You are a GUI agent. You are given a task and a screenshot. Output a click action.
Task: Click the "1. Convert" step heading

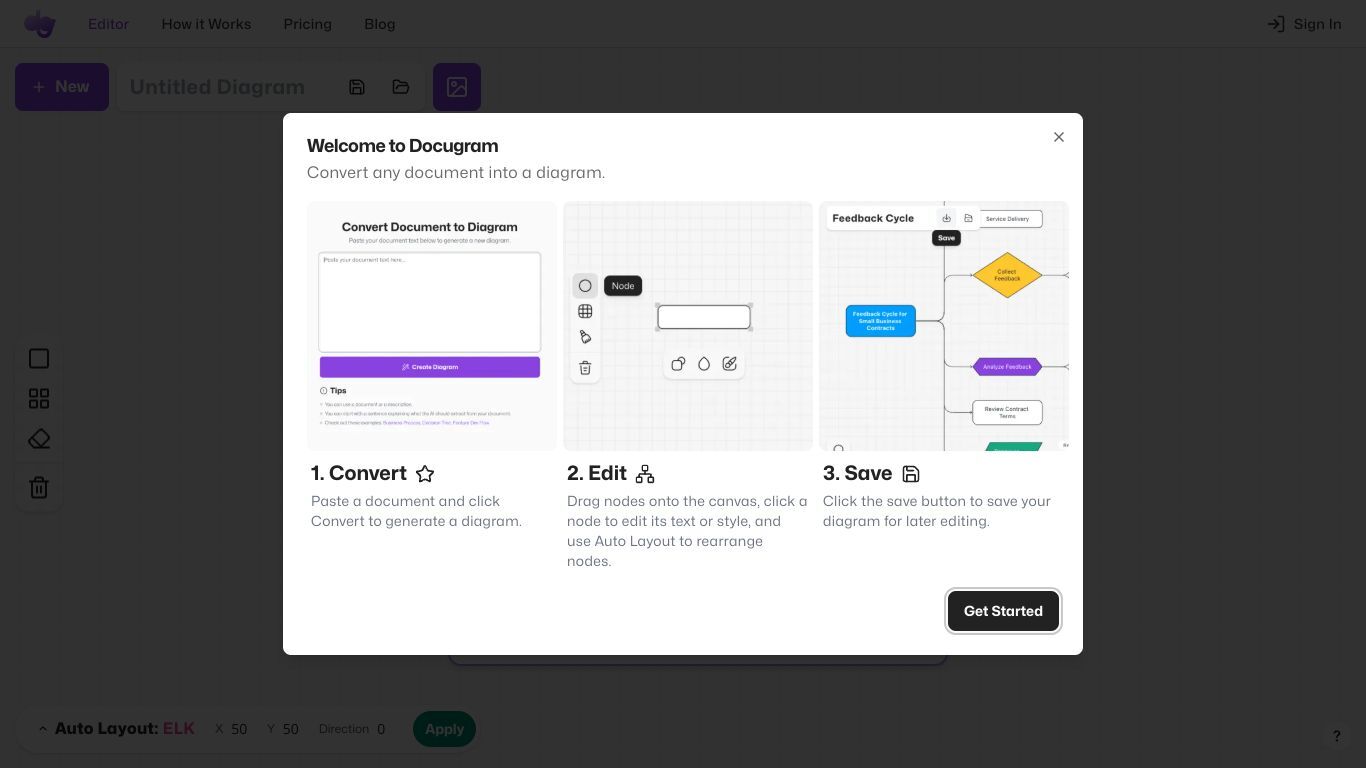359,474
